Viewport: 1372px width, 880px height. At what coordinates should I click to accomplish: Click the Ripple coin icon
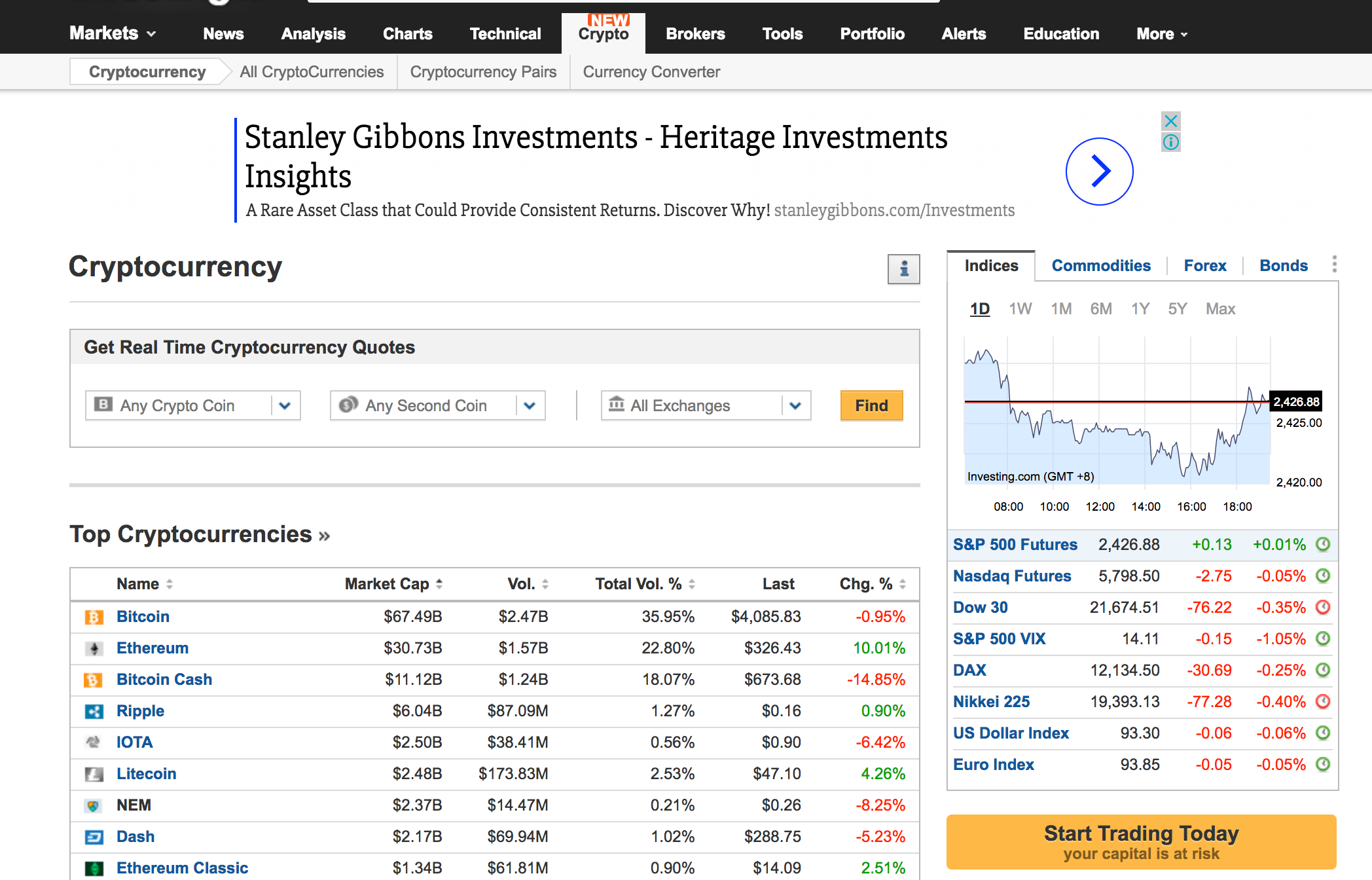coord(94,711)
